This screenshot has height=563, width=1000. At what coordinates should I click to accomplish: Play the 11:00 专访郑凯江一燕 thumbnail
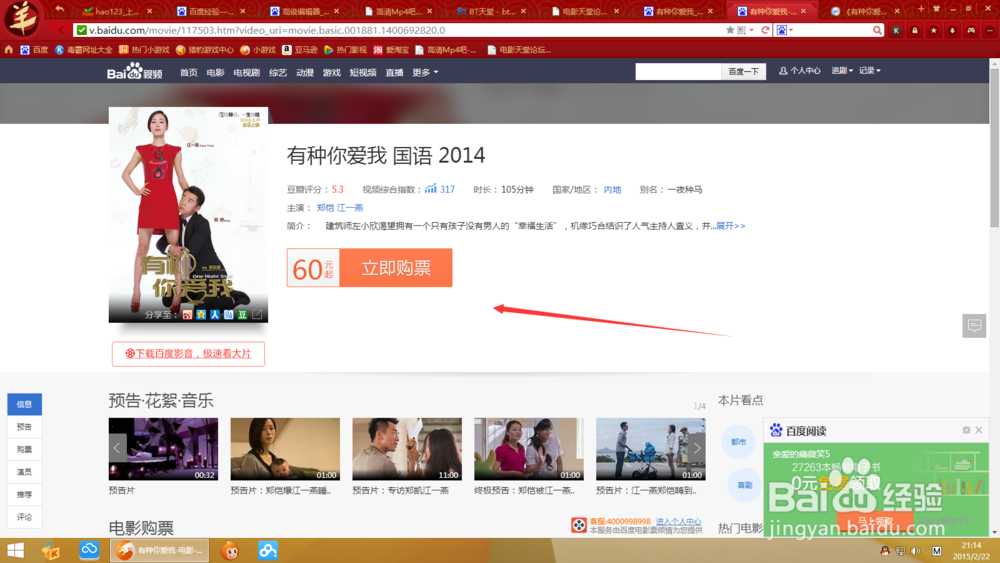407,449
